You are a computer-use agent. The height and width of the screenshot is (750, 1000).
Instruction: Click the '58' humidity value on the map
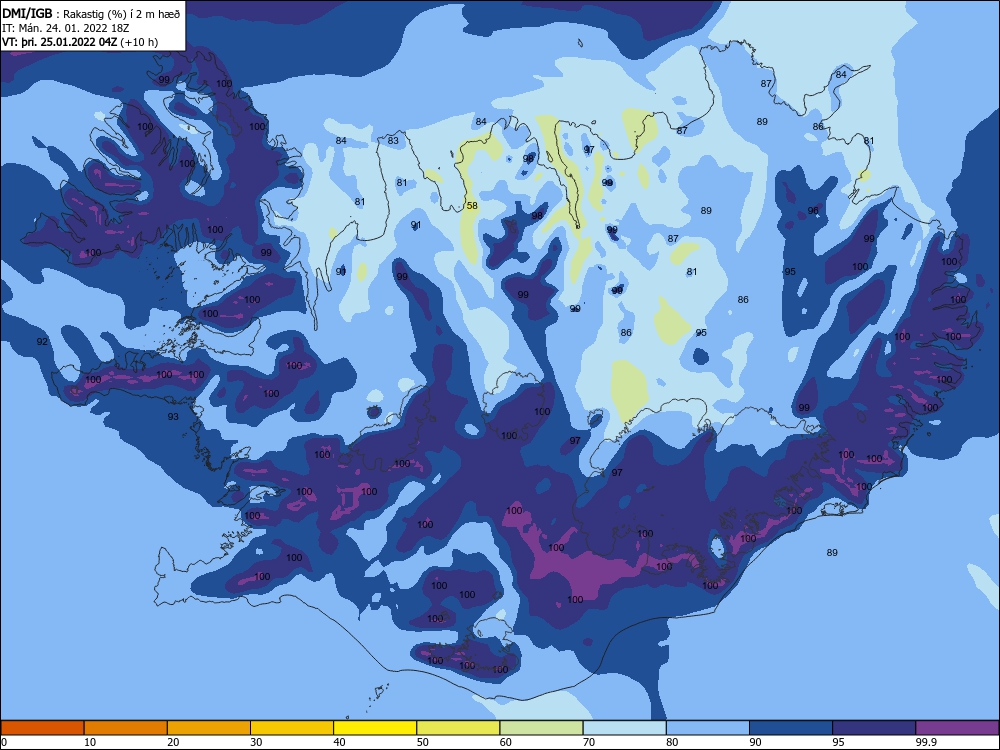pos(472,205)
